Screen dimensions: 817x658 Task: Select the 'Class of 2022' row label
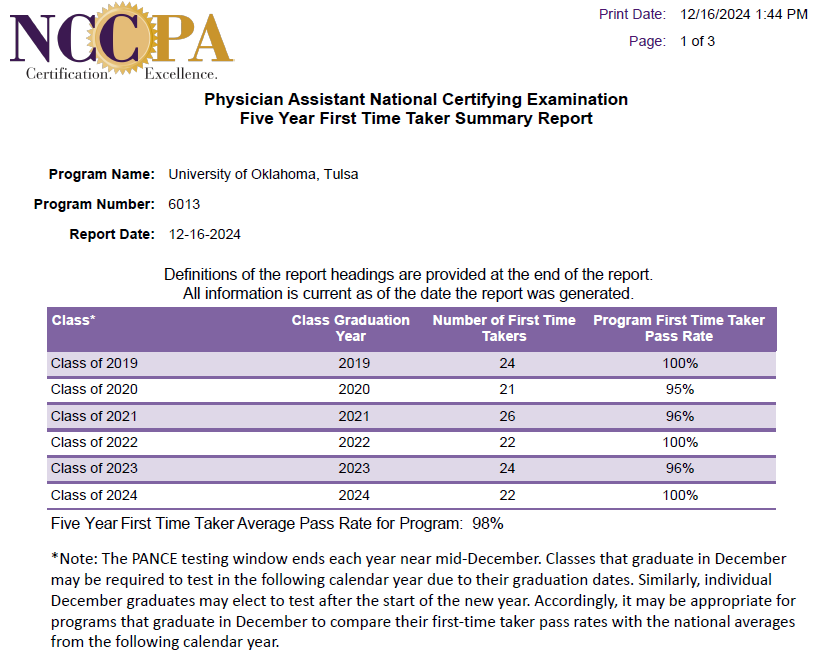tap(94, 442)
